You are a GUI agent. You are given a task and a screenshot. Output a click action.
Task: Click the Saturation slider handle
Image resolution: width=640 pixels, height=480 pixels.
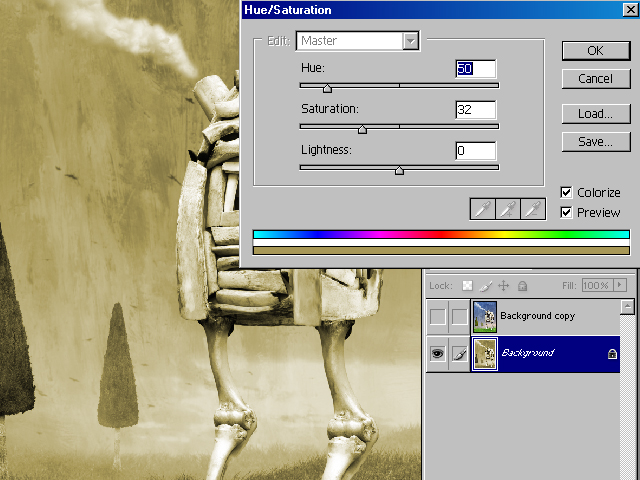[362, 129]
